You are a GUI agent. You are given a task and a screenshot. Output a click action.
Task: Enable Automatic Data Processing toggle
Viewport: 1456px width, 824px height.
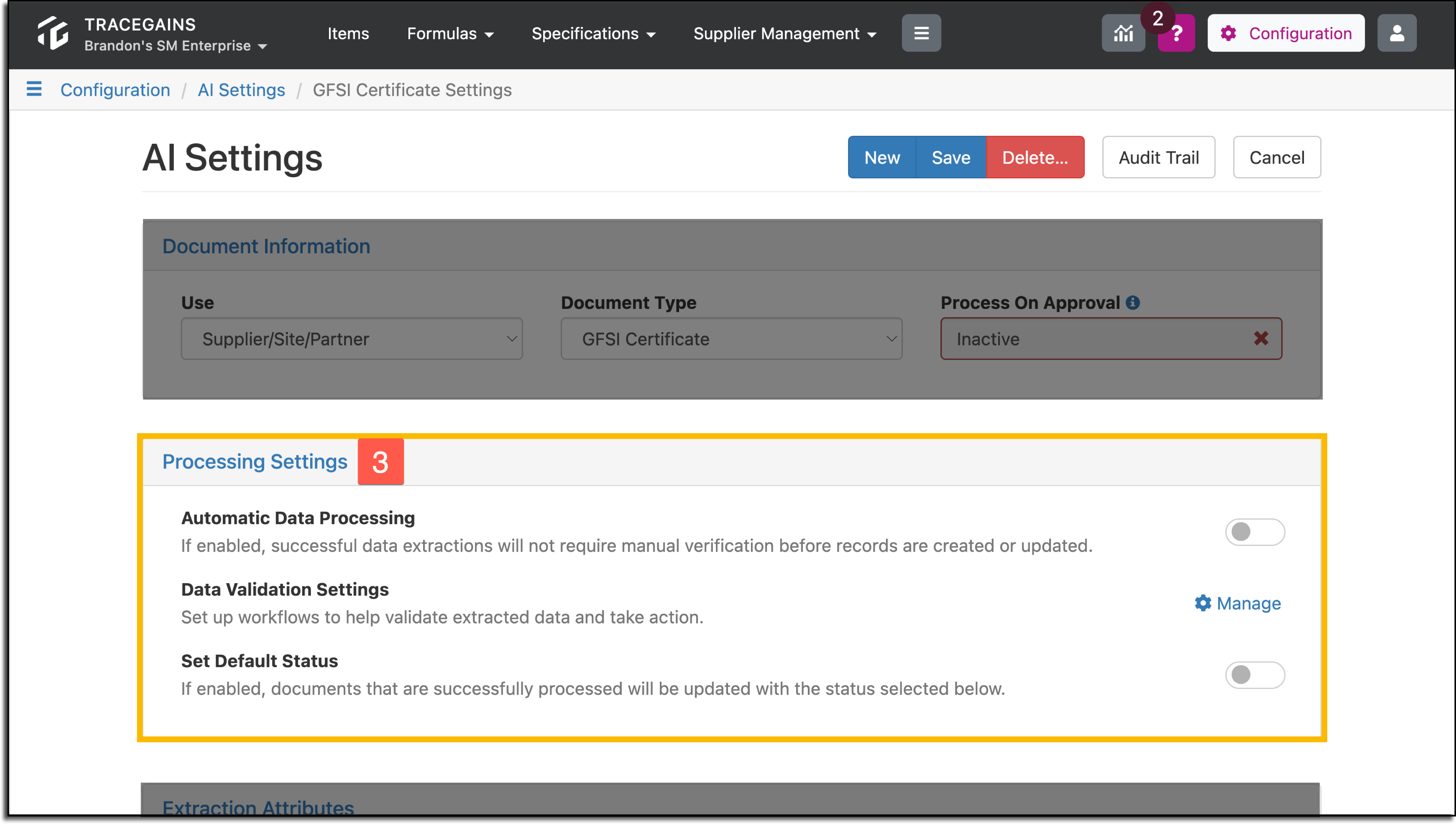coord(1255,532)
